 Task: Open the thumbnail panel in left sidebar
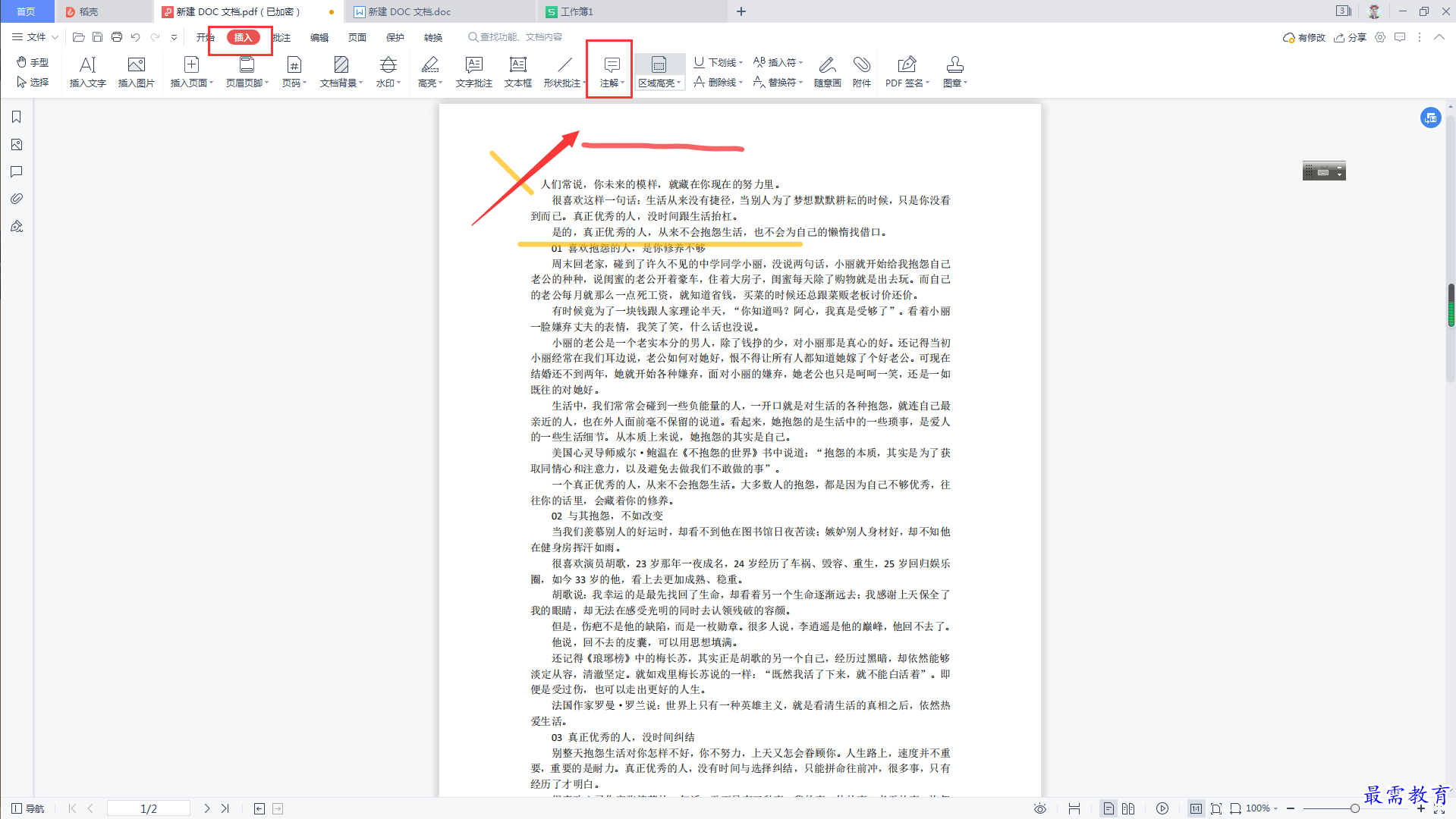(16, 145)
